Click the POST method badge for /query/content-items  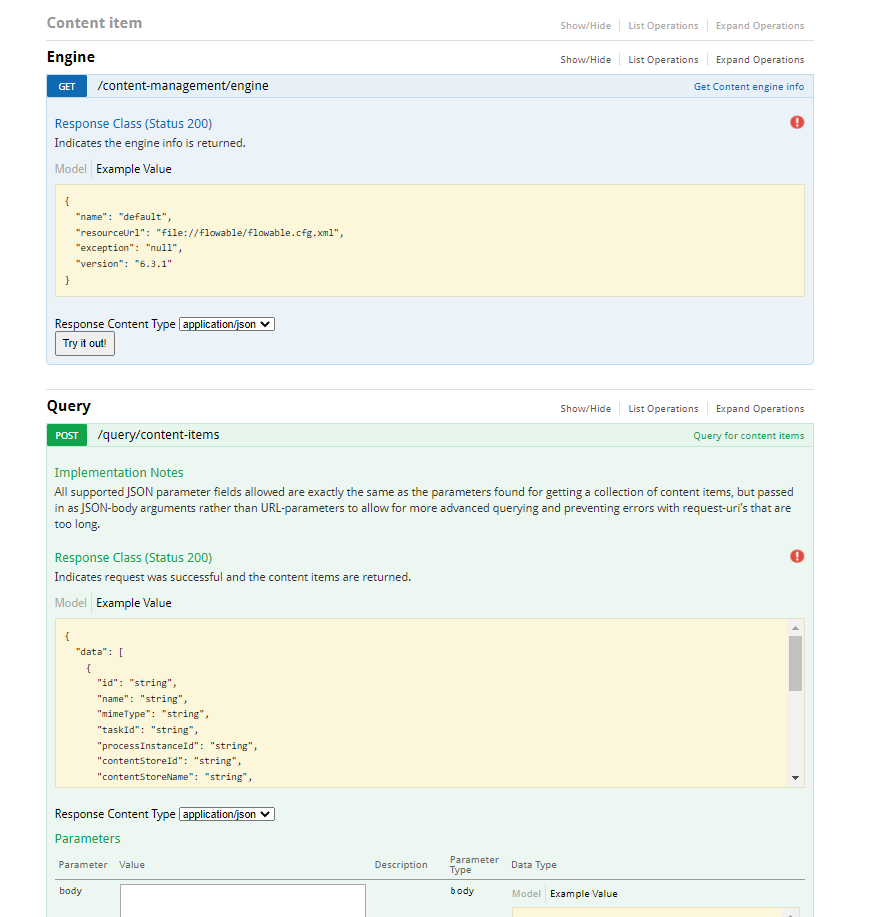click(x=66, y=435)
